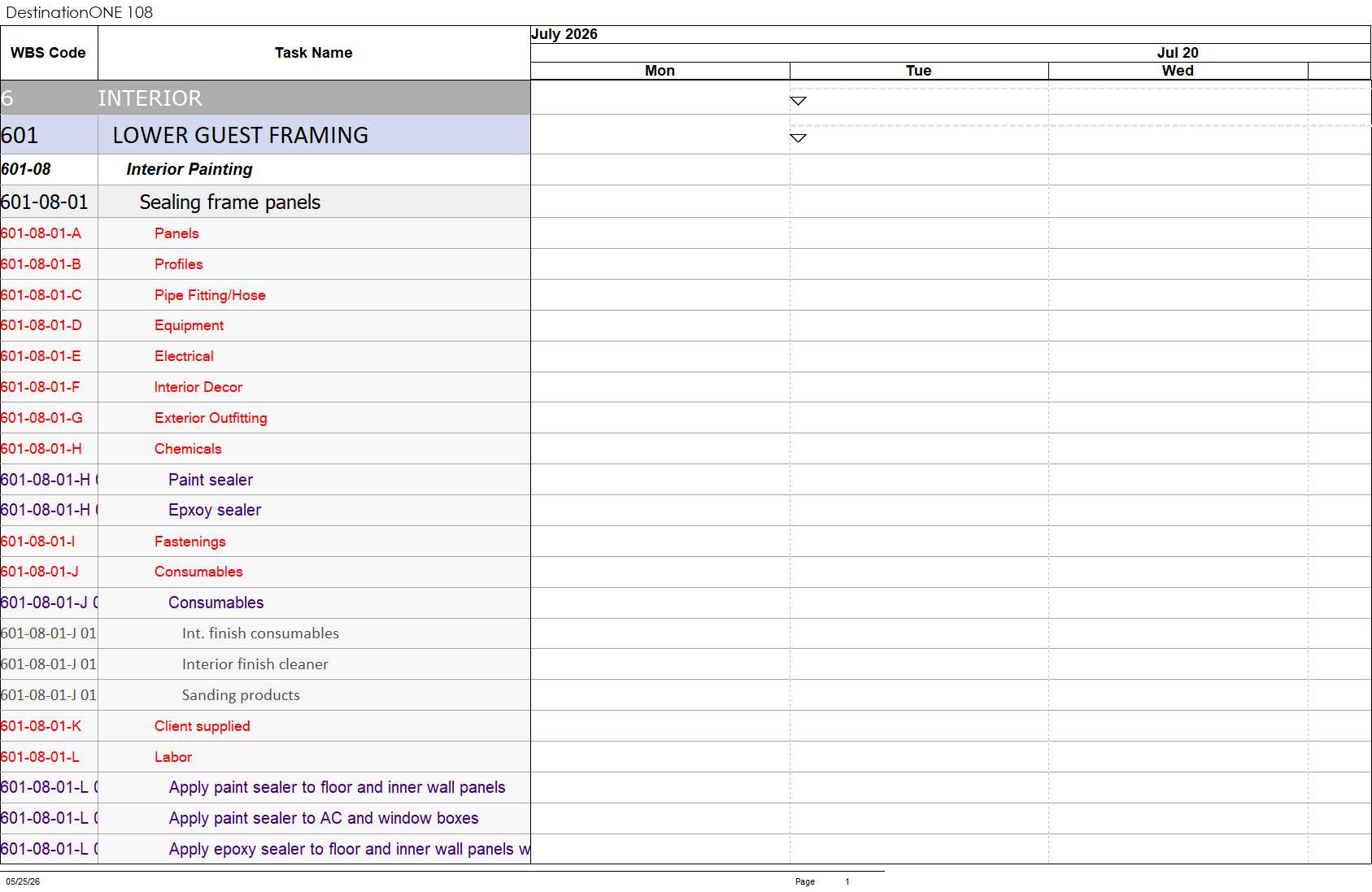Select the INTERIOR section row

click(265, 98)
